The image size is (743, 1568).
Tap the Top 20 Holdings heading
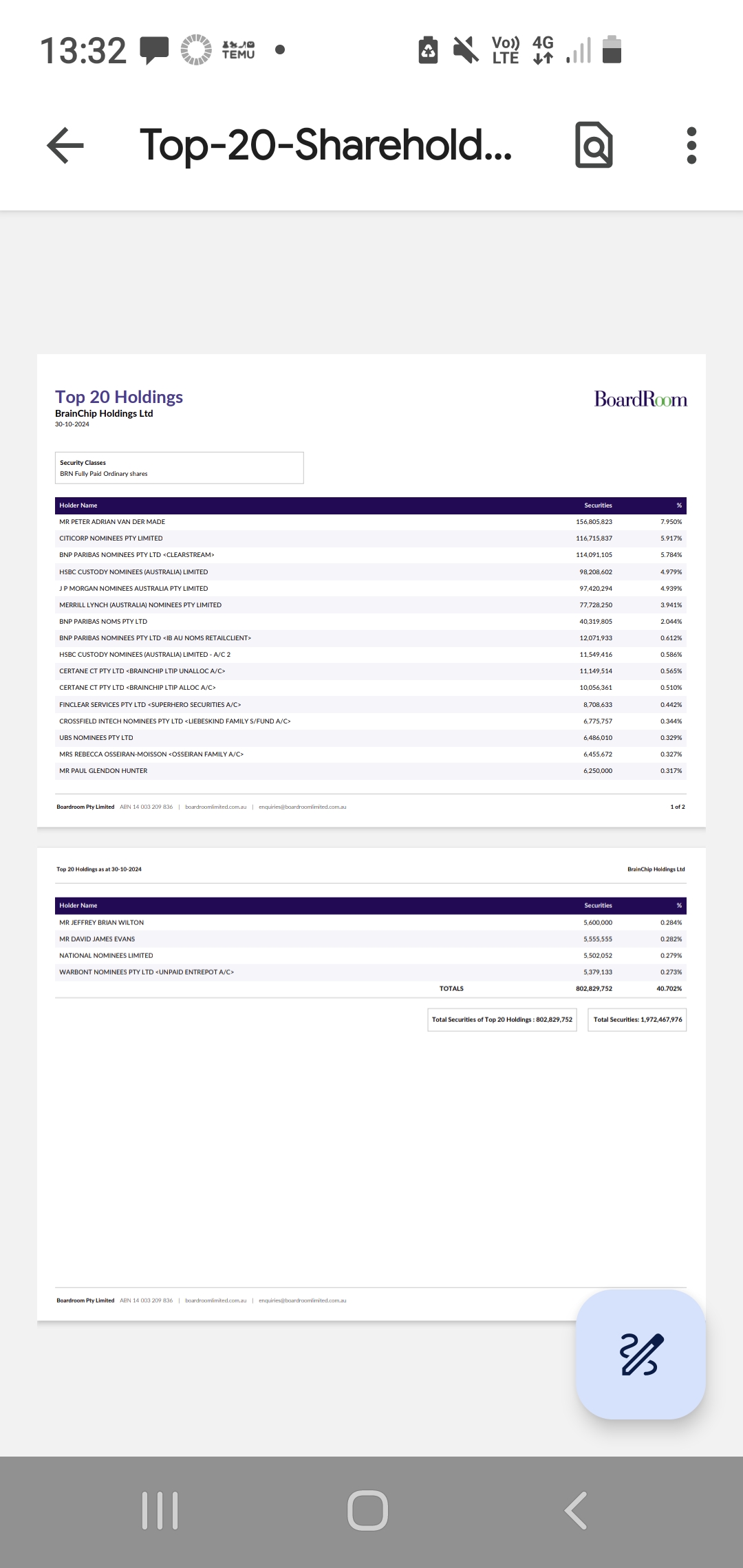pos(119,397)
